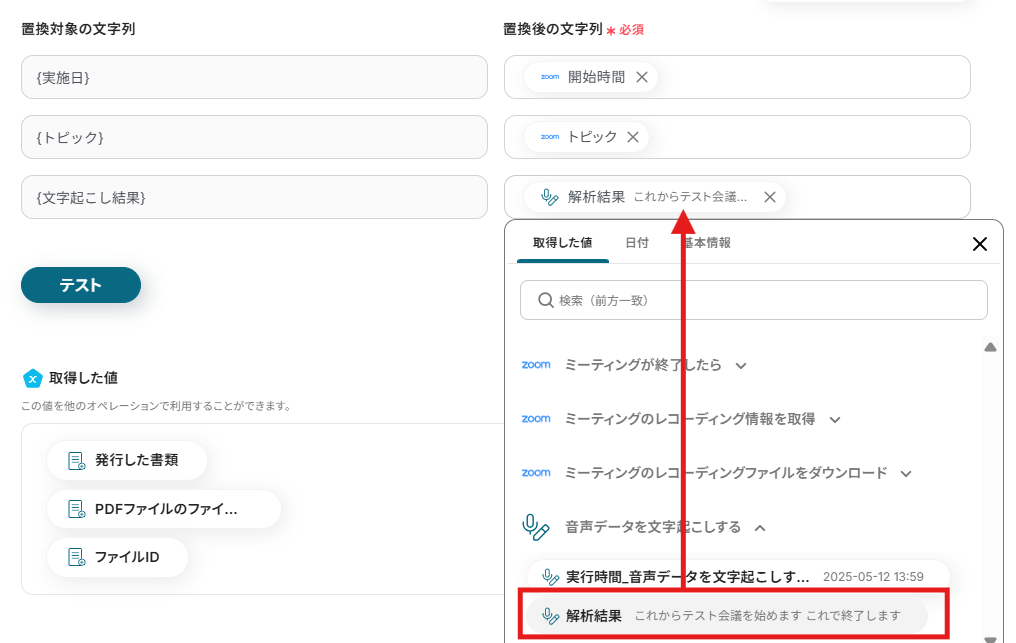This screenshot has height=643, width=1016.
Task: Click the document icon beside 発行した書類
Action: (x=76, y=461)
